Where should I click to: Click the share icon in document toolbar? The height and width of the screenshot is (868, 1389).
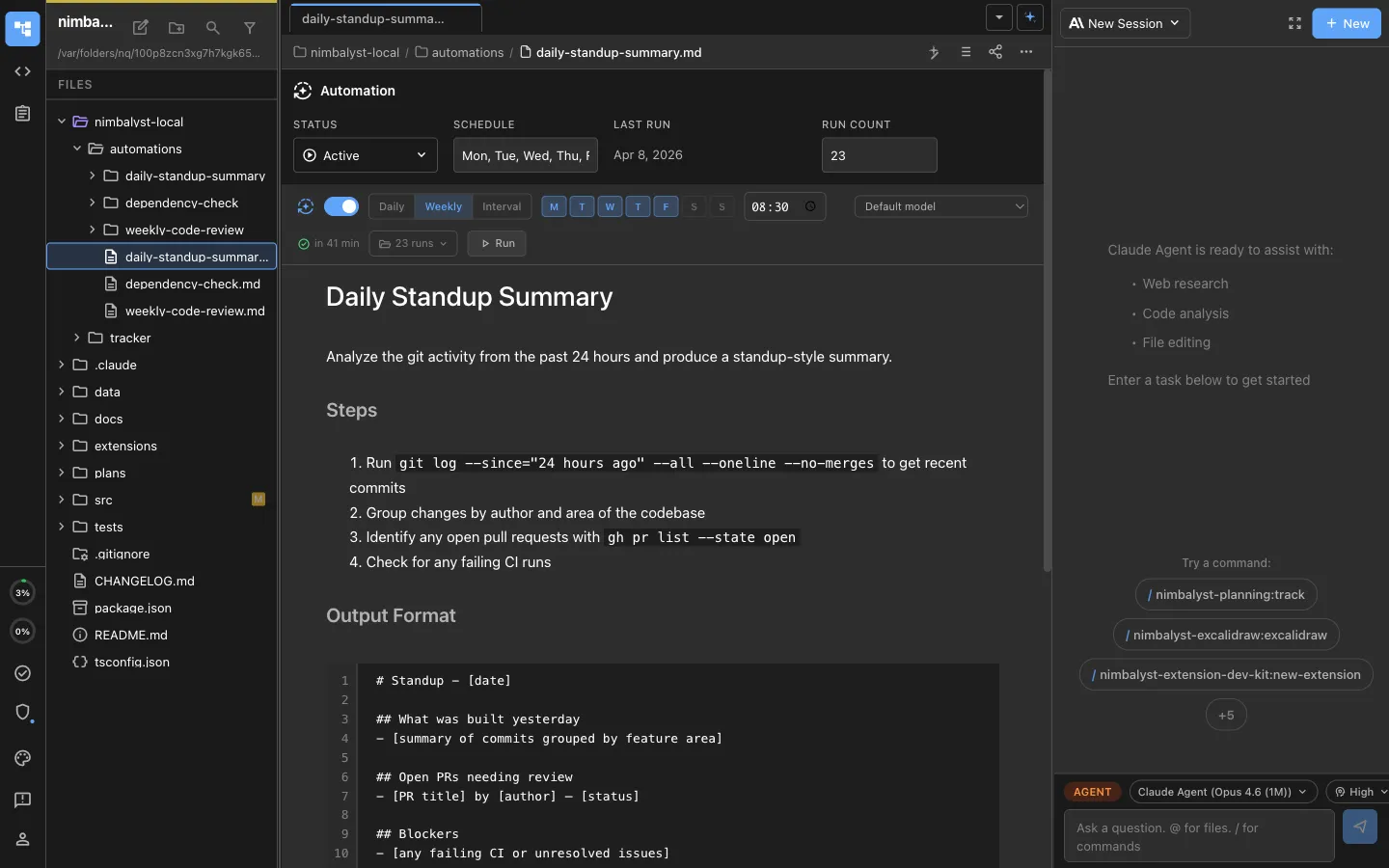(x=995, y=53)
